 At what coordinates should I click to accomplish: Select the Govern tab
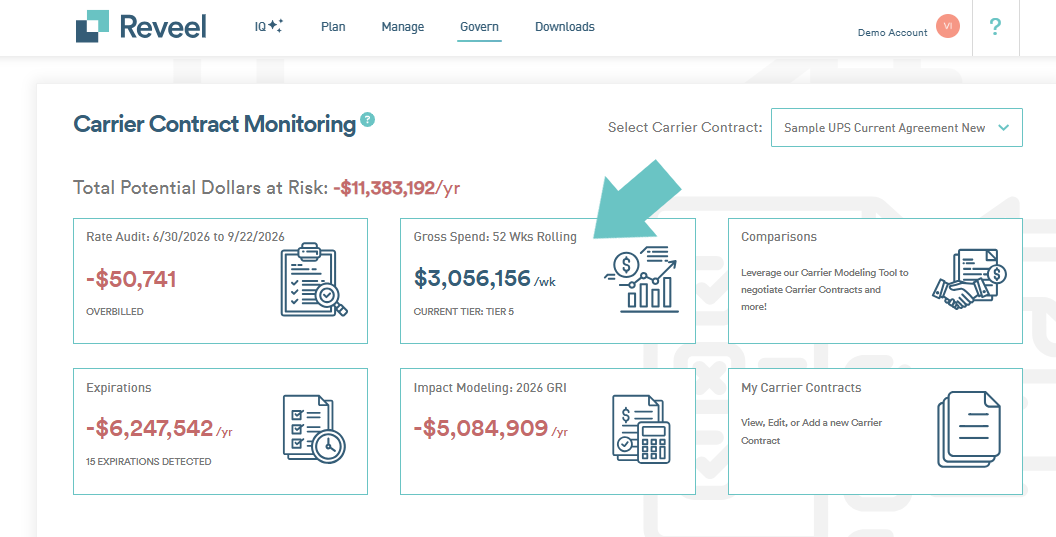pos(480,27)
